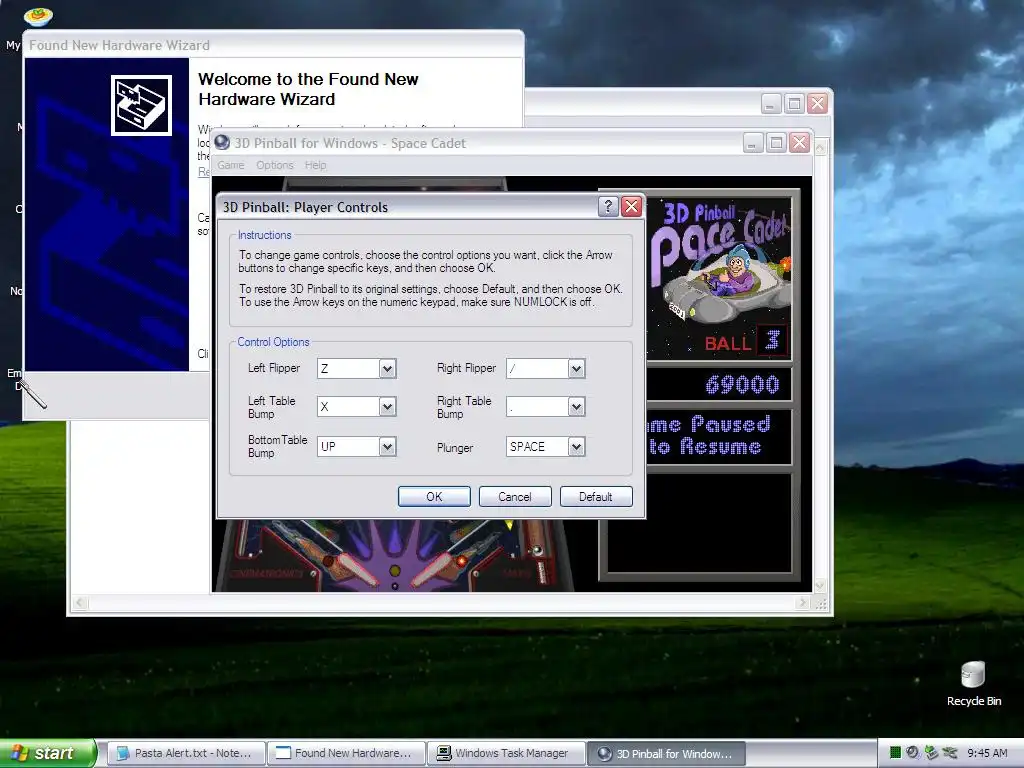
Task: Click the hardware icon in Found New Hardware Wizard
Action: (x=141, y=105)
